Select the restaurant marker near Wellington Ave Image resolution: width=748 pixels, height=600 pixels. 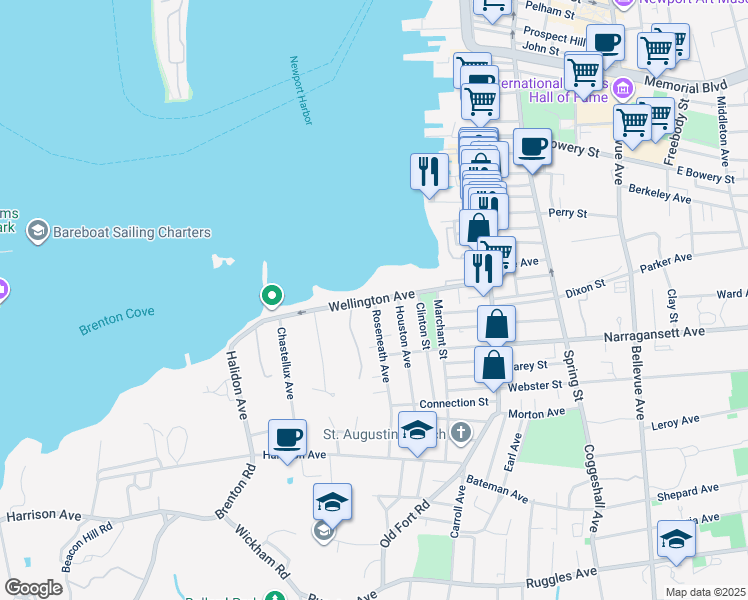pyautogui.click(x=483, y=272)
